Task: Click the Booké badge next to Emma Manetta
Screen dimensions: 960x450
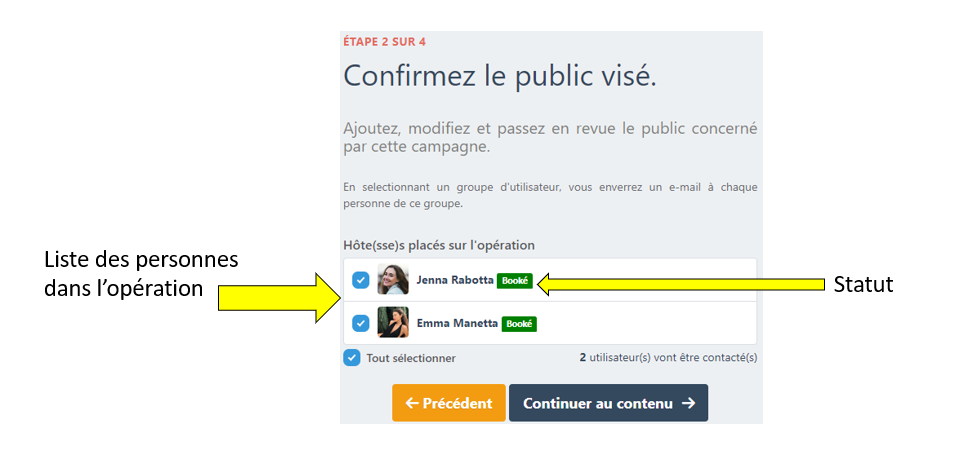Action: pyautogui.click(x=519, y=324)
